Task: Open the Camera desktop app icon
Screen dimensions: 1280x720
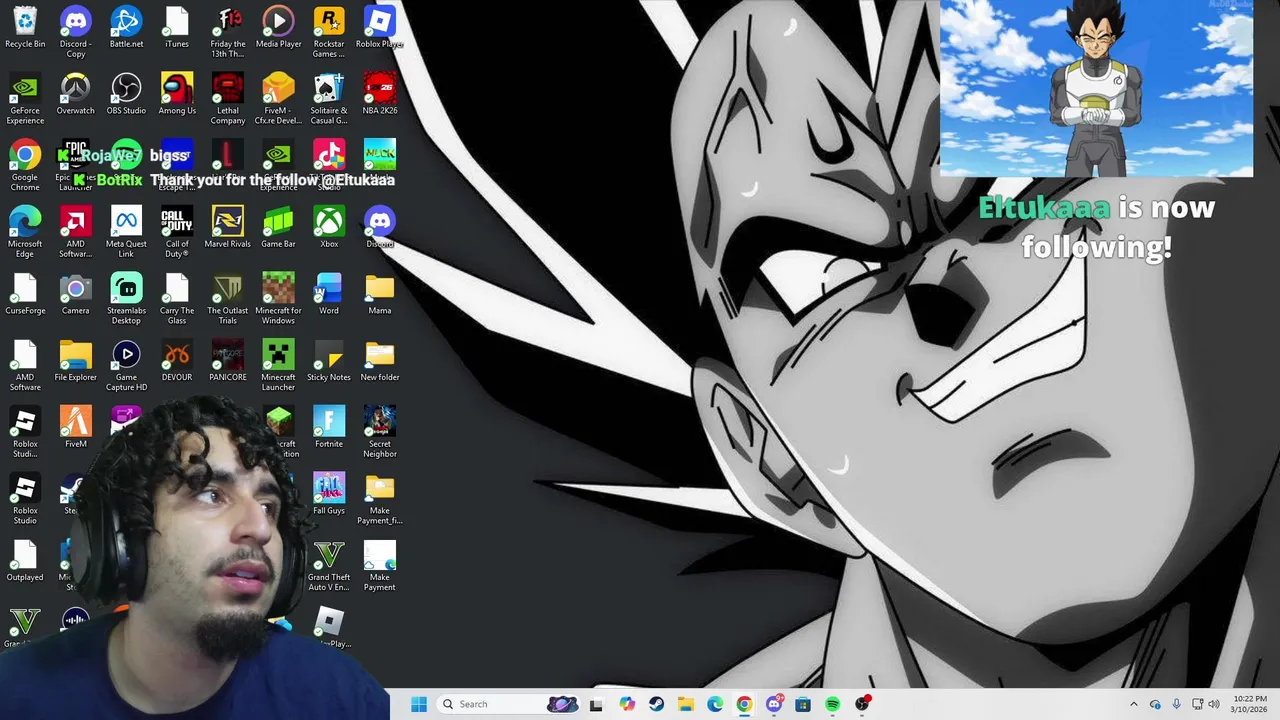Action: (x=75, y=294)
